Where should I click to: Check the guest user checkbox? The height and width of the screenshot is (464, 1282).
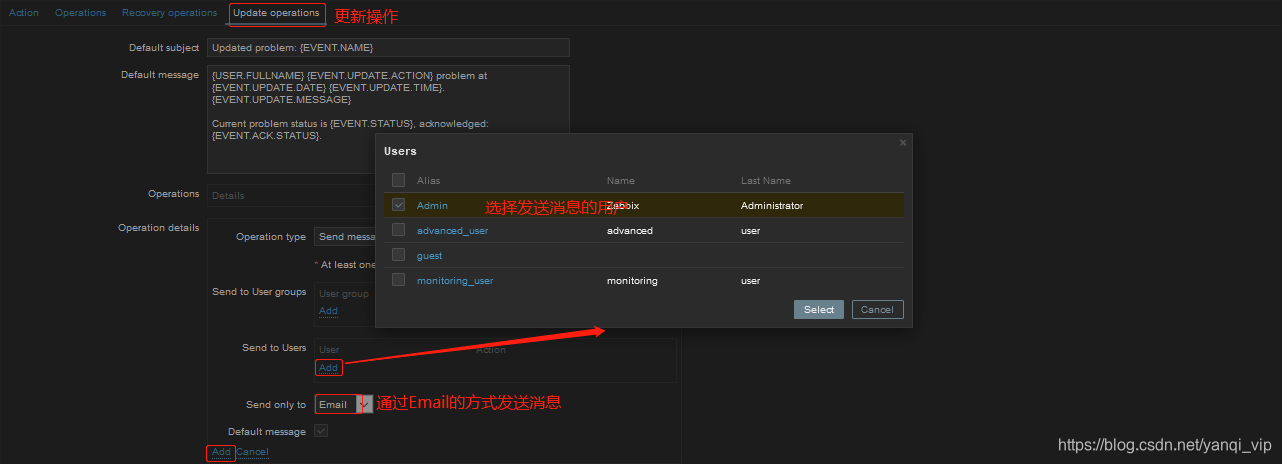399,255
